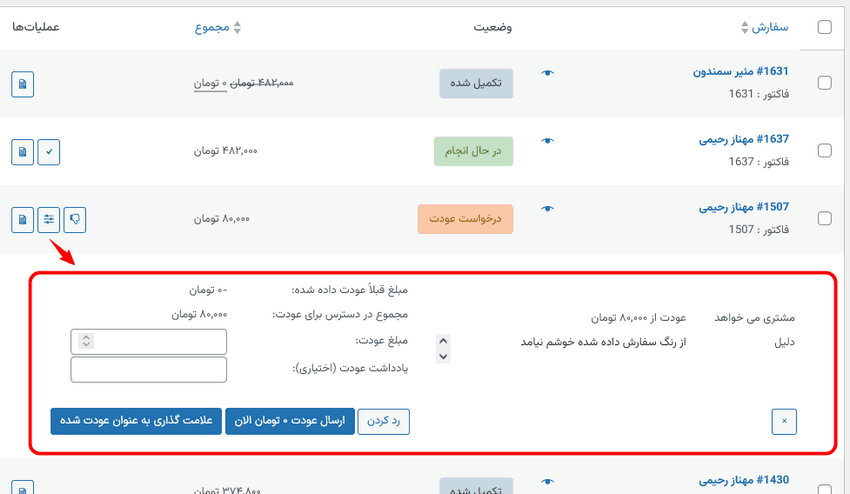Open order #1507 مهناز رحیمی
The height and width of the screenshot is (494, 850).
(x=744, y=207)
